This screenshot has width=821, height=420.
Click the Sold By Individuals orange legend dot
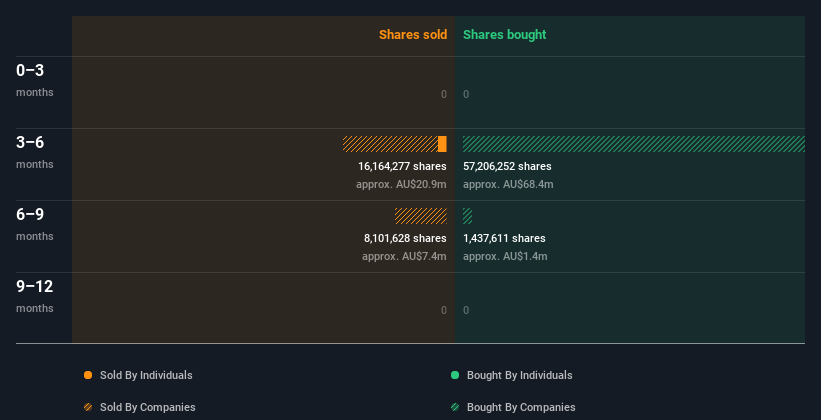tap(88, 375)
